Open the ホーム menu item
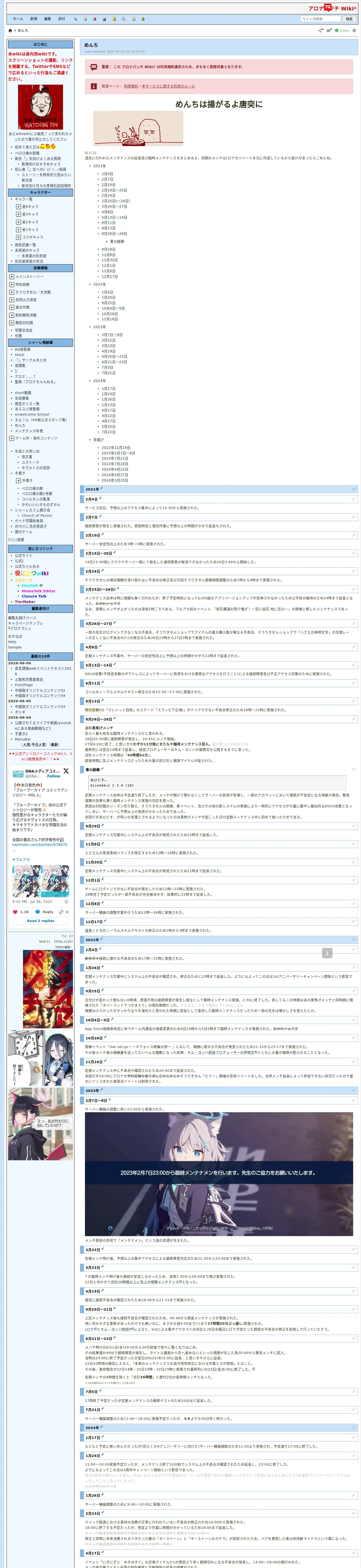This screenshot has height=1568, width=361. point(18,19)
